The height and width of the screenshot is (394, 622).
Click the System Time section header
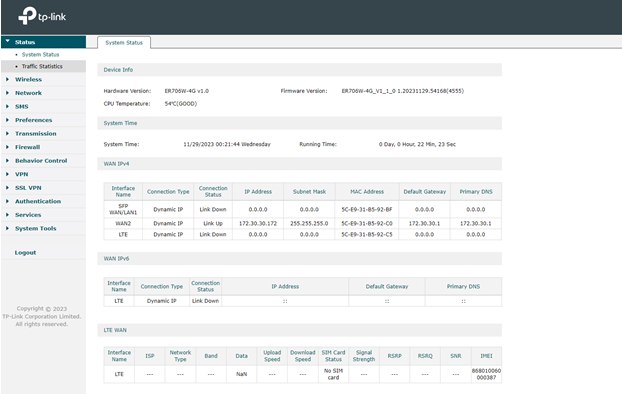point(299,123)
